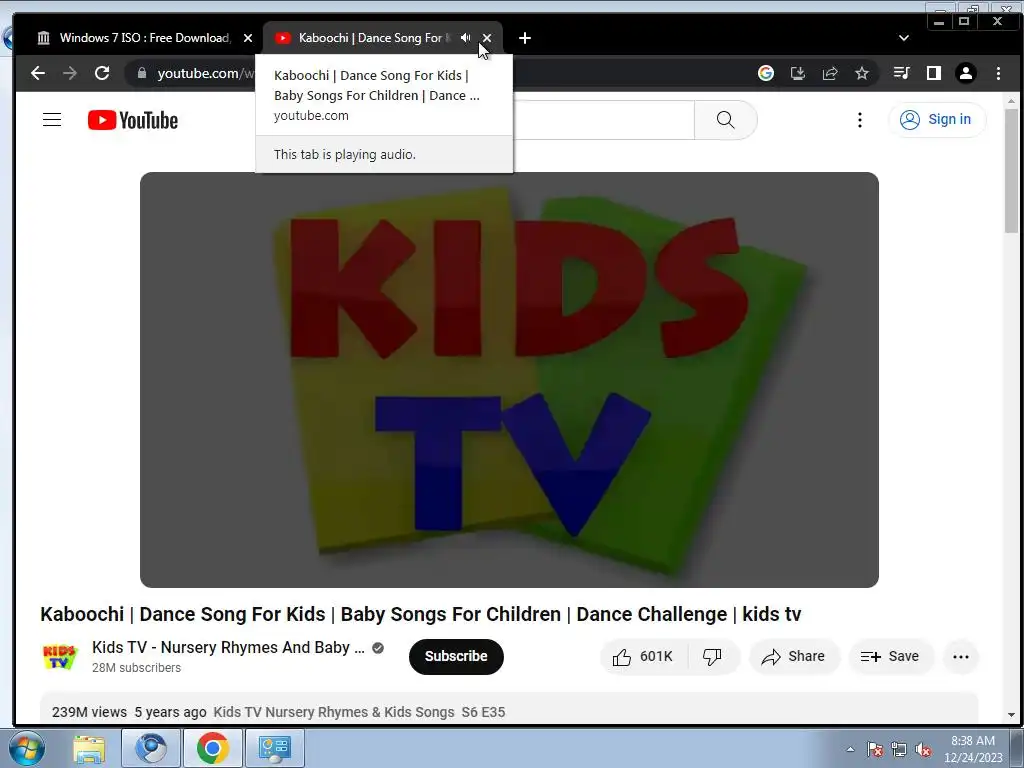Image resolution: width=1024 pixels, height=768 pixels.
Task: Open the Action Center flag tray icon
Action: coord(875,750)
